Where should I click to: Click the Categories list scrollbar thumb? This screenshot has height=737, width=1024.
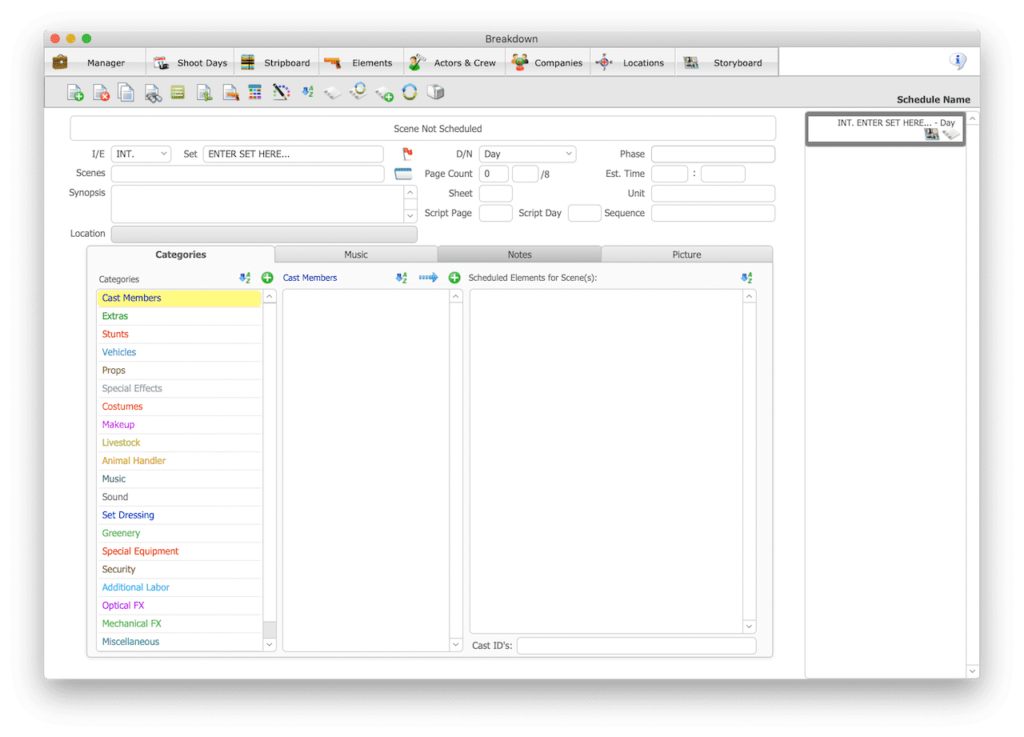point(269,628)
